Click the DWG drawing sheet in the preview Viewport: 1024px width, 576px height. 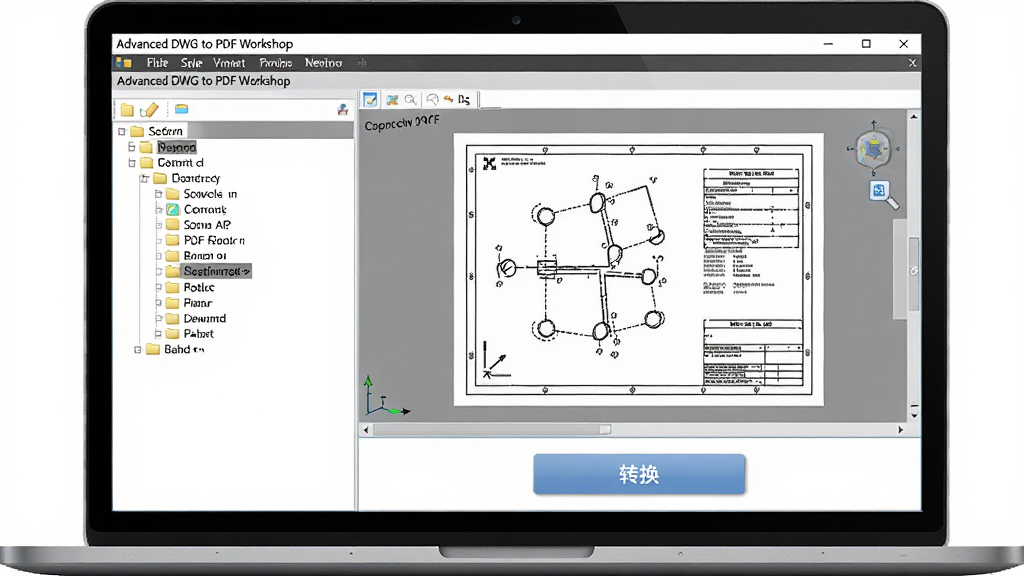tap(639, 270)
